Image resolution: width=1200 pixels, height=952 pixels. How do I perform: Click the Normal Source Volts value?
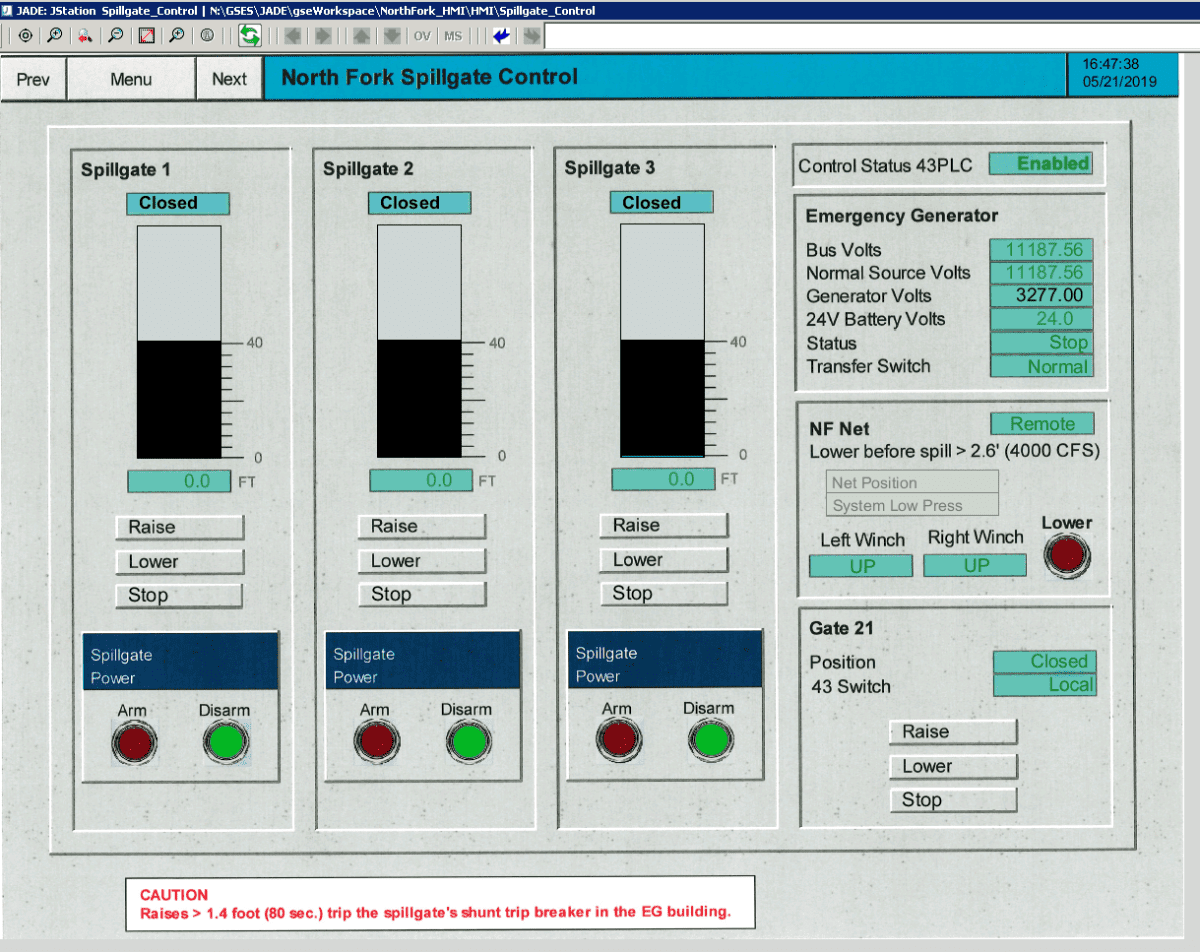point(1042,273)
